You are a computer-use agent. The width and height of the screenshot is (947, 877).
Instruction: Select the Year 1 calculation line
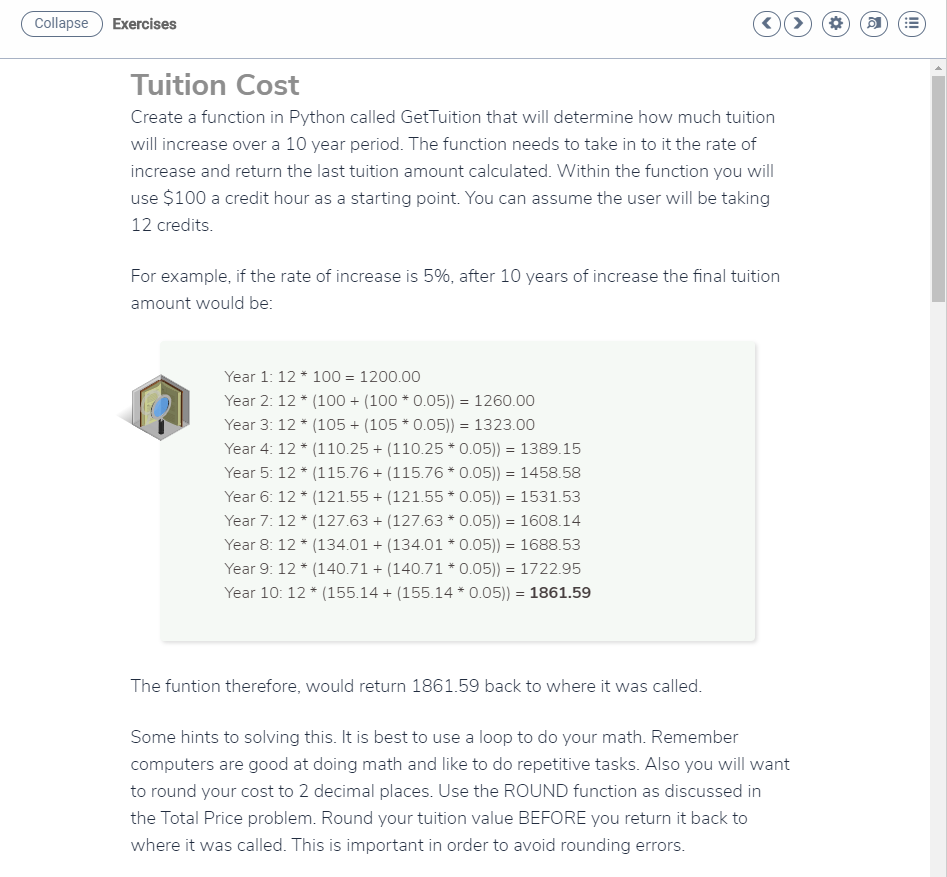coord(322,376)
